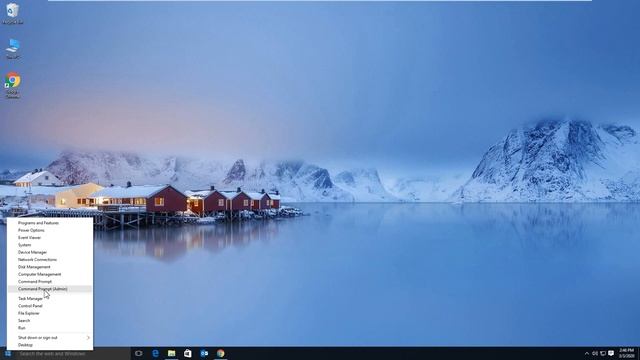Open the network tray icon
The image size is (640, 360).
coord(603,353)
